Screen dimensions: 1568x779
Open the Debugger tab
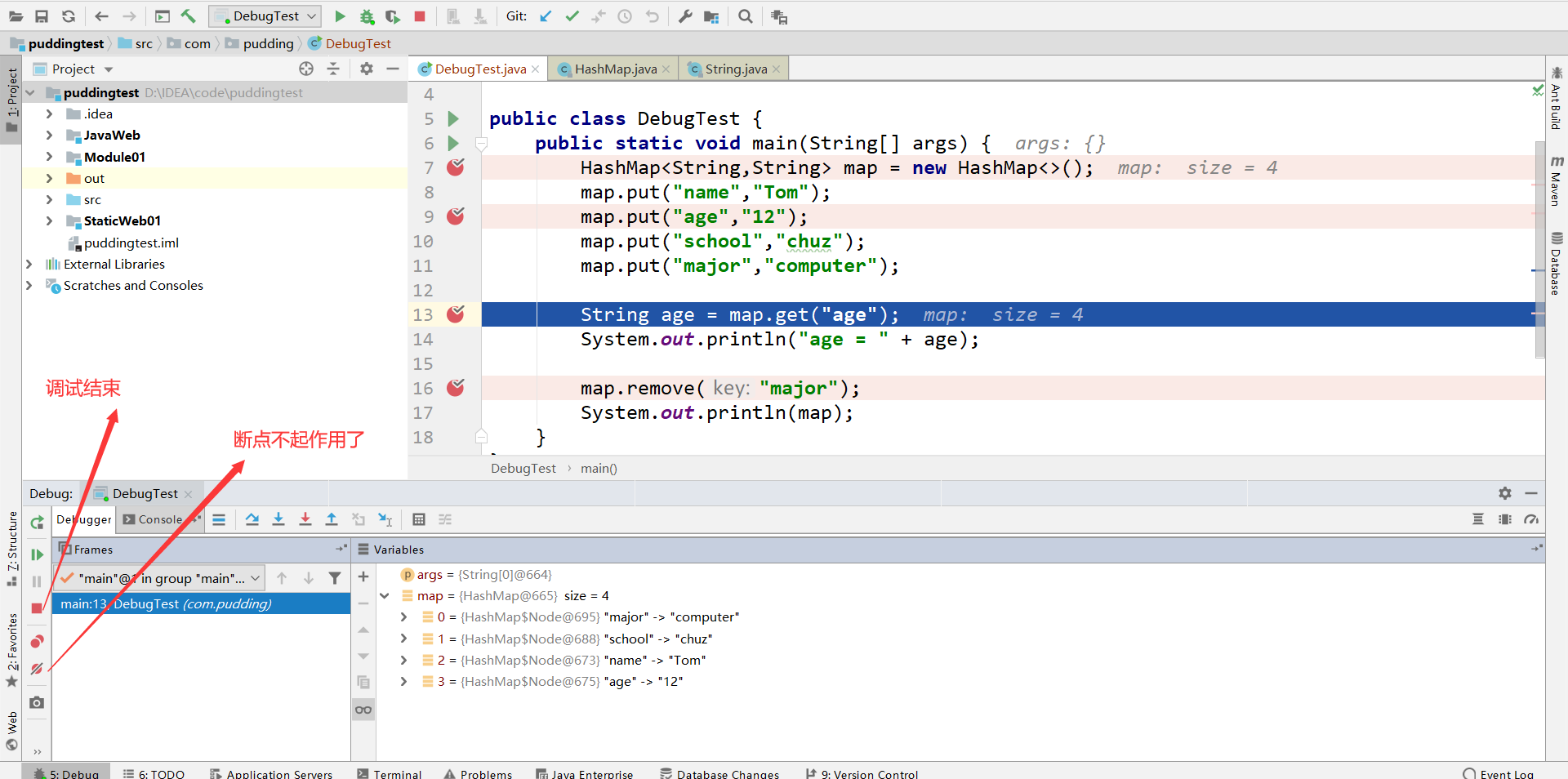pos(84,519)
